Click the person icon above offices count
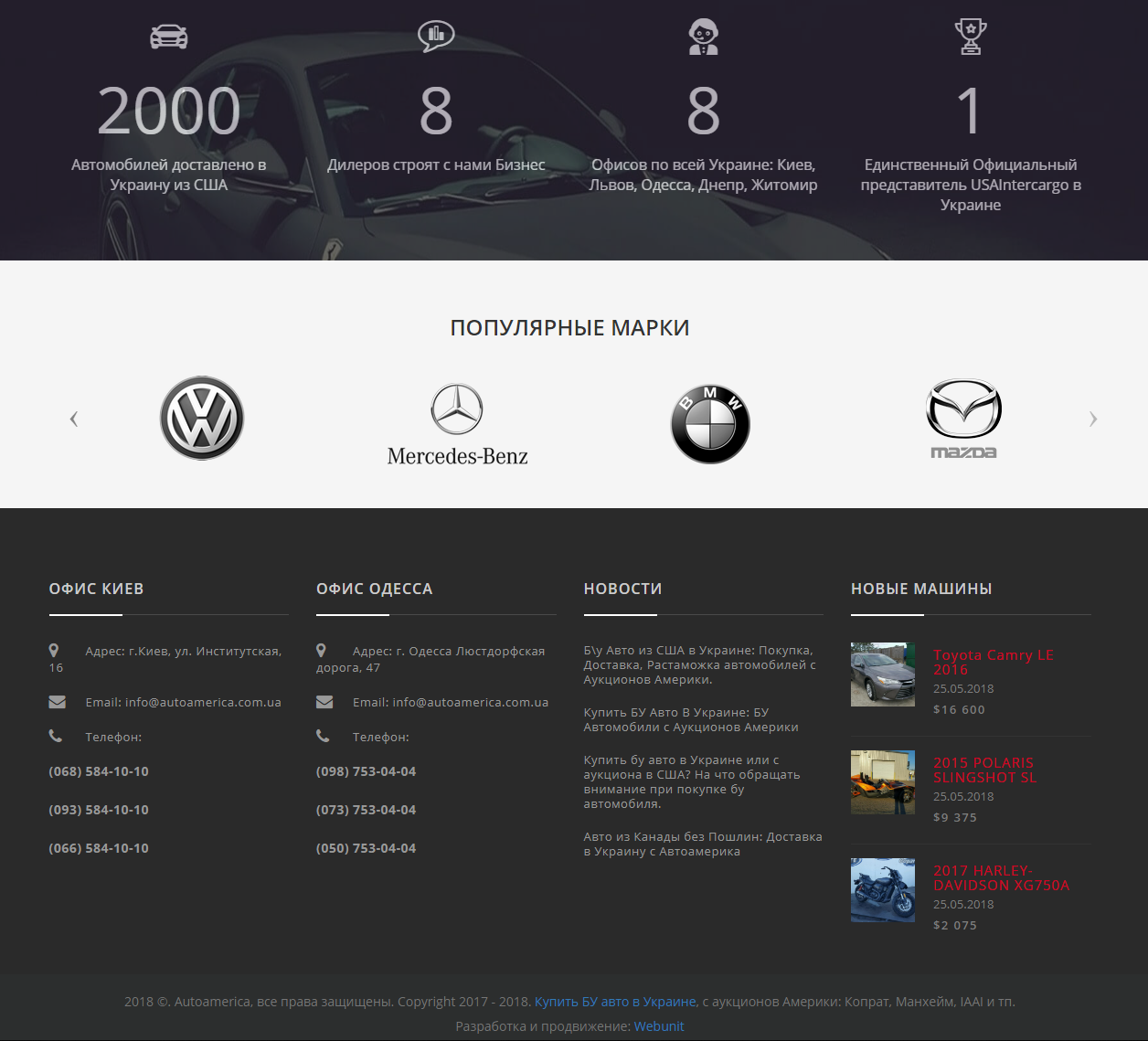The image size is (1148, 1041). click(703, 37)
